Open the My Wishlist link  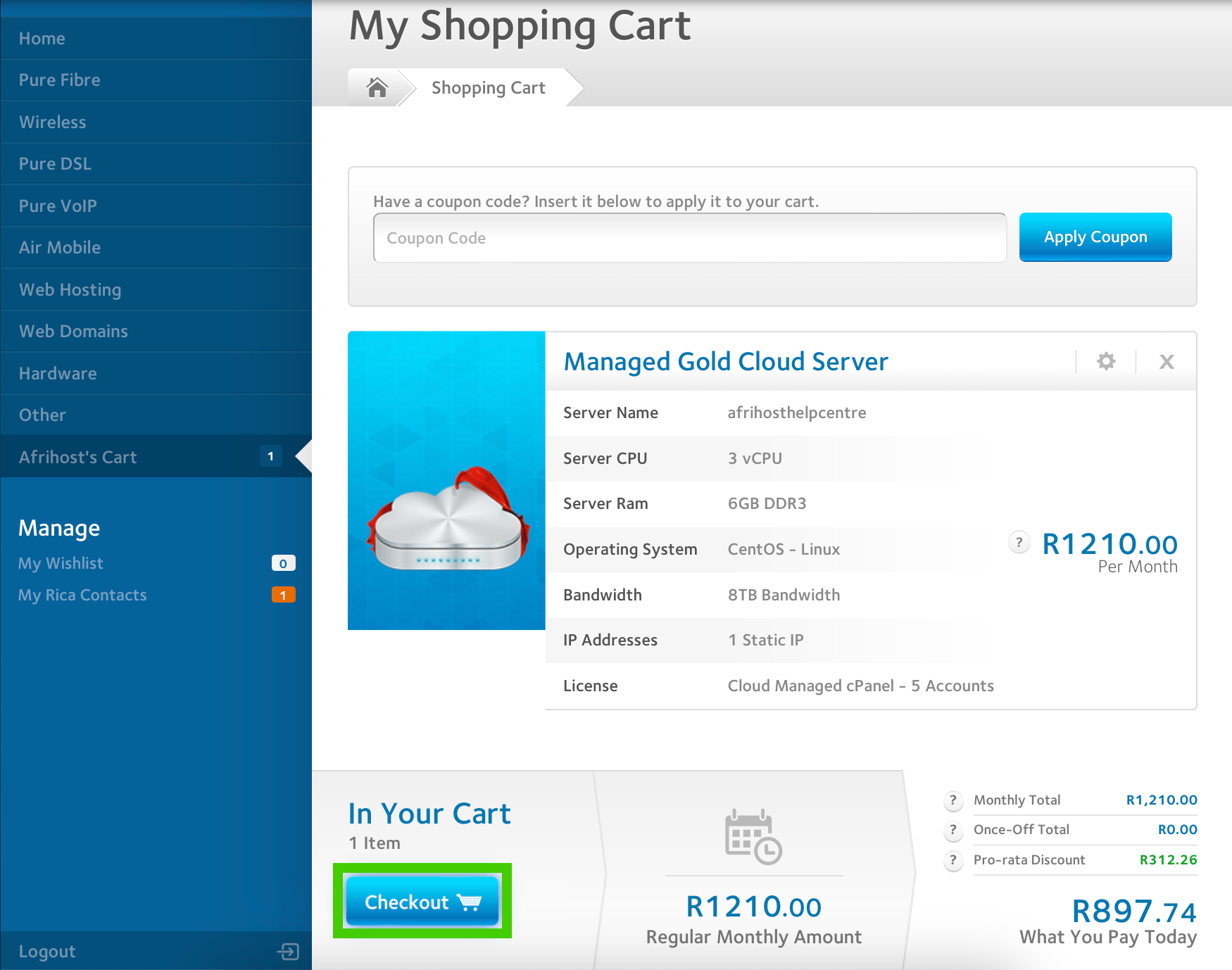(x=61, y=563)
